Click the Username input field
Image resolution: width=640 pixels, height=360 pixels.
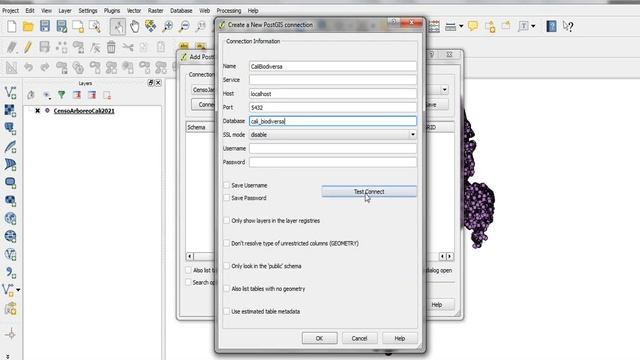(x=333, y=149)
